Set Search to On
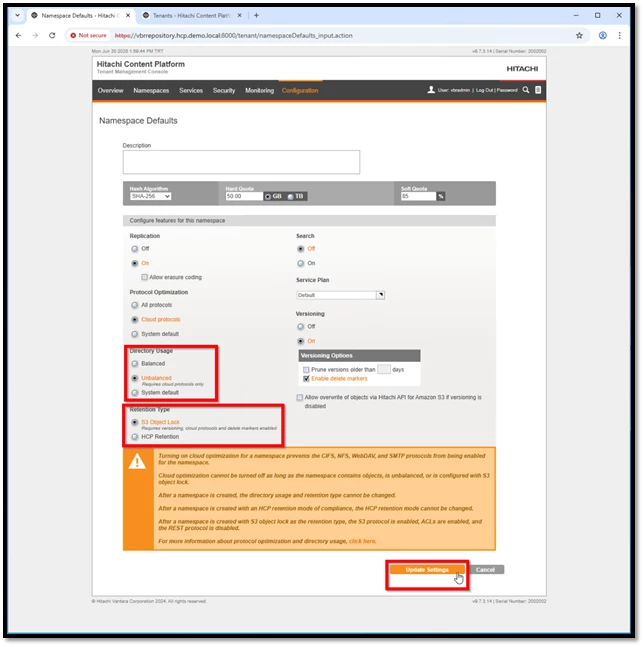The image size is (644, 647). coord(301,263)
